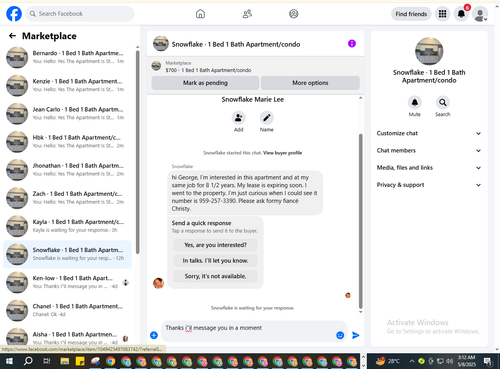The image size is (500, 369).
Task: Open the Facebook logo home link
Action: (x=14, y=14)
